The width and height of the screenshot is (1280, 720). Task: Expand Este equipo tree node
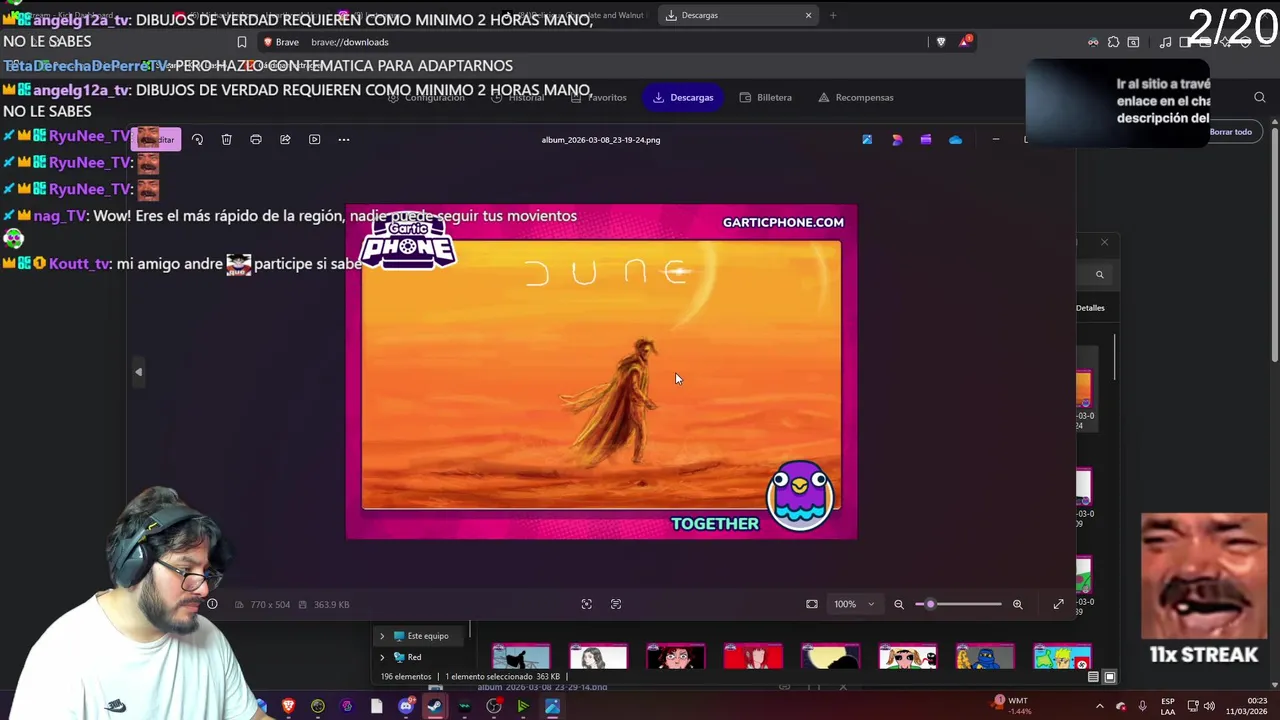pos(382,636)
